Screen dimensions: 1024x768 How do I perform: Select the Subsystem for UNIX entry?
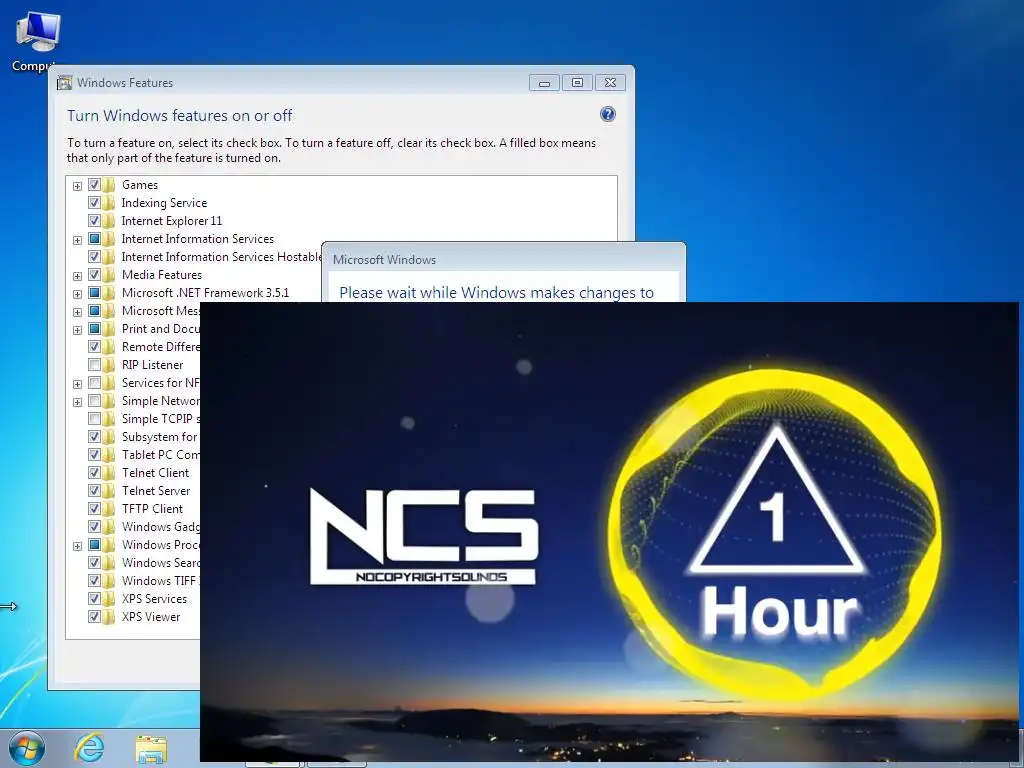[159, 437]
